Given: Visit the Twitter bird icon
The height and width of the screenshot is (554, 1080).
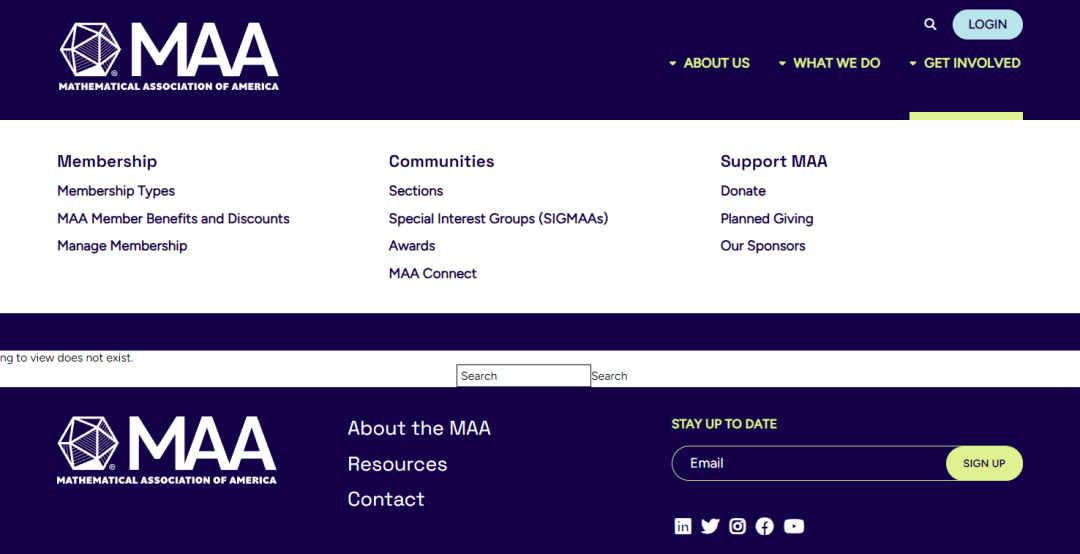Looking at the screenshot, I should point(710,526).
